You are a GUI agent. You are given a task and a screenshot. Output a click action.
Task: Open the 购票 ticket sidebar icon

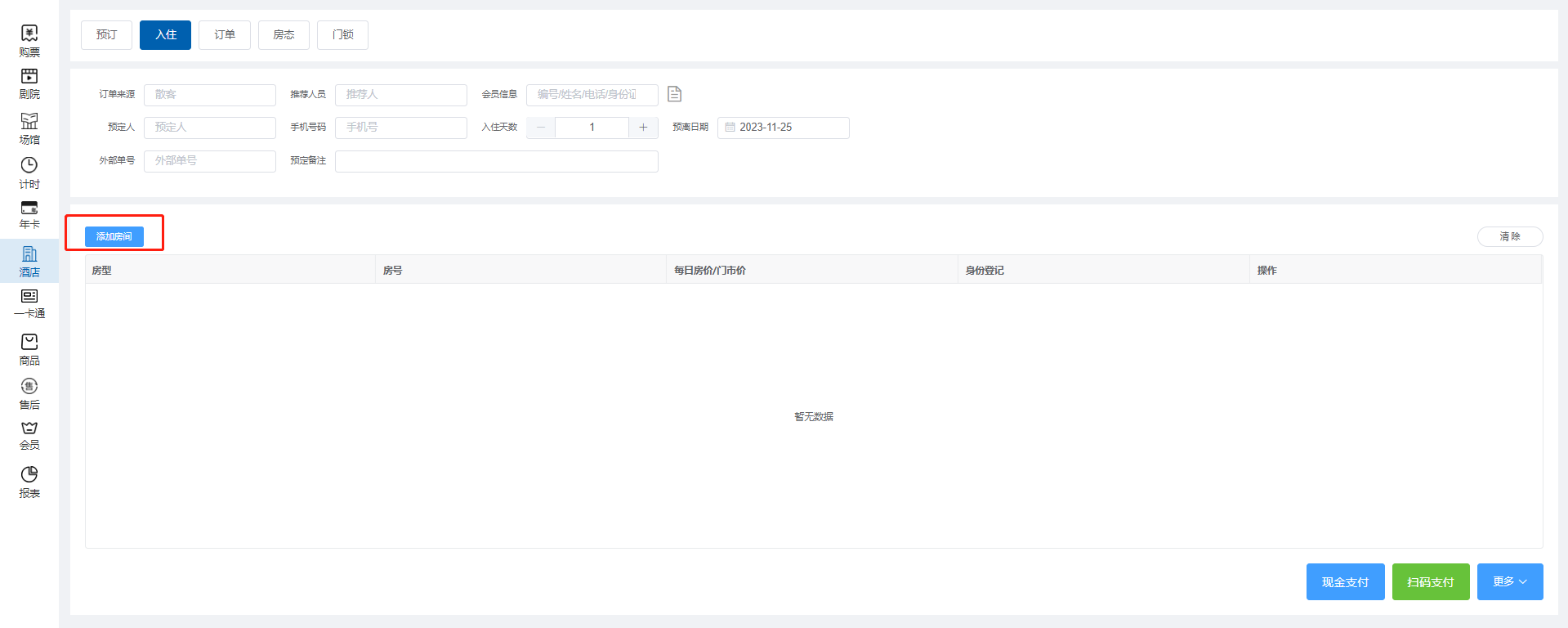[29, 40]
